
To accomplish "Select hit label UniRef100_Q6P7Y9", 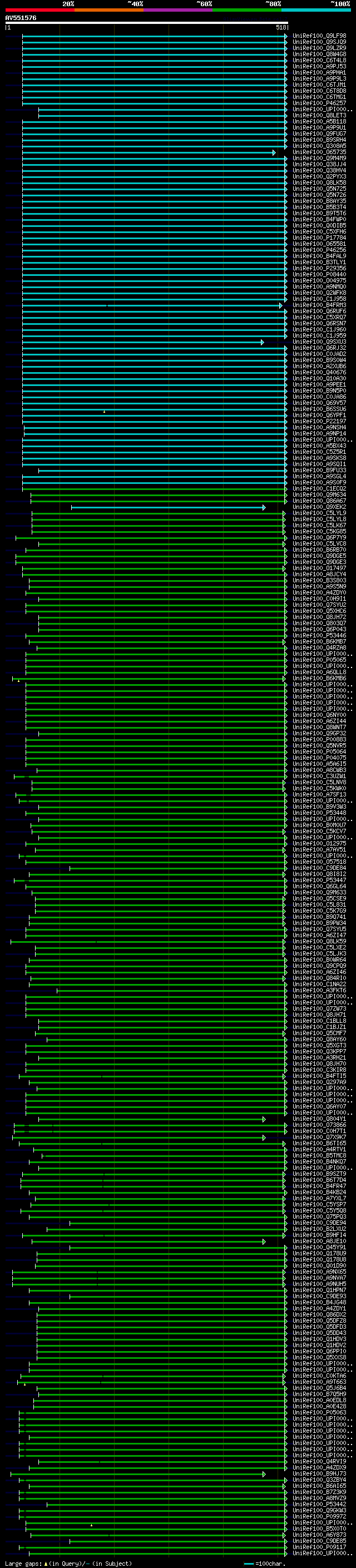I will point(319,537).
